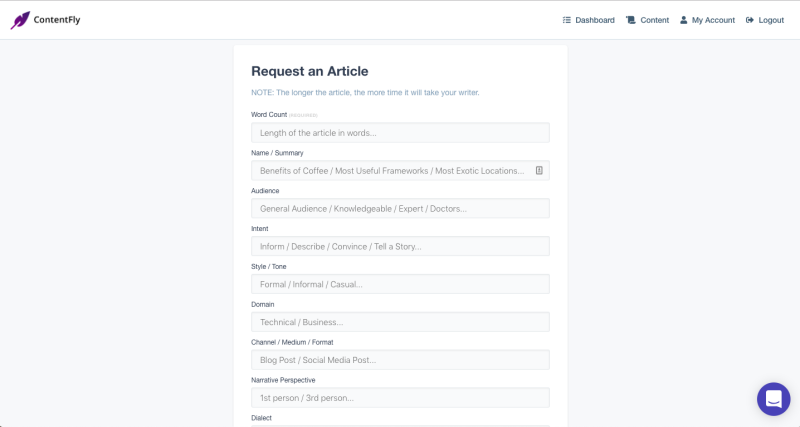Click the Content scroll icon
800x427 pixels.
tap(631, 20)
